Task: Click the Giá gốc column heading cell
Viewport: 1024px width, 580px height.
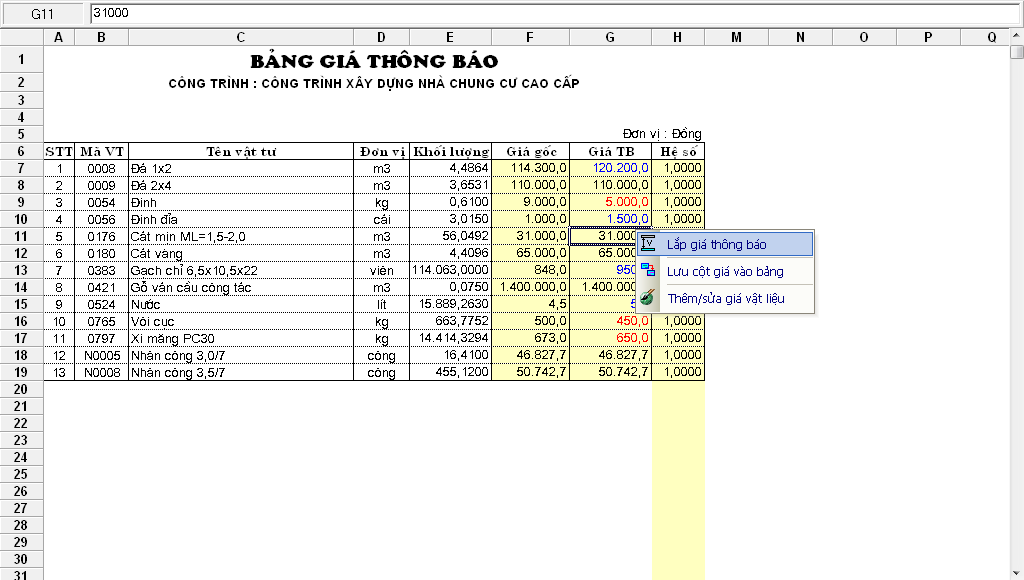Action: pyautogui.click(x=530, y=151)
